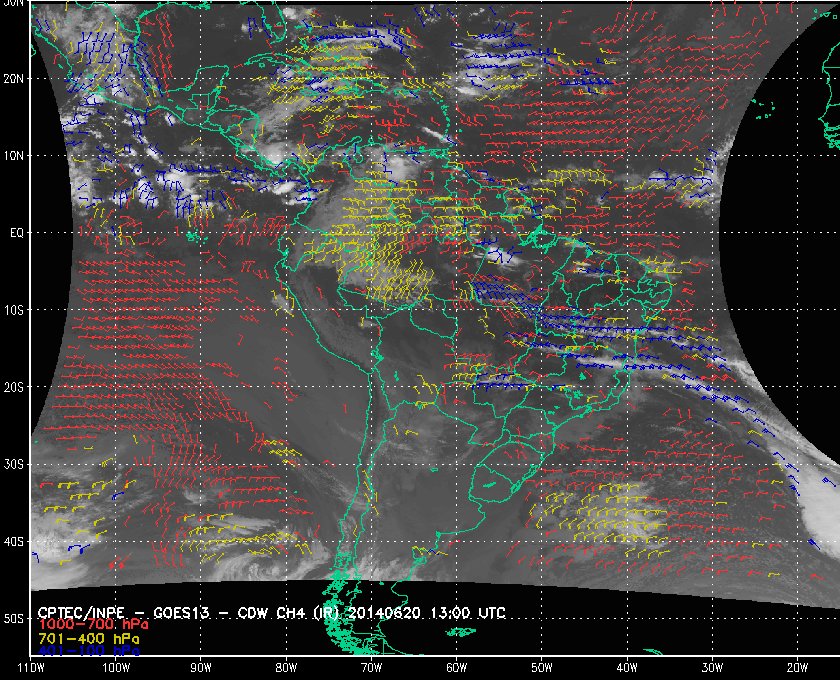Click the 110W longitude label
Screen dimensions: 840x680
pos(31,667)
